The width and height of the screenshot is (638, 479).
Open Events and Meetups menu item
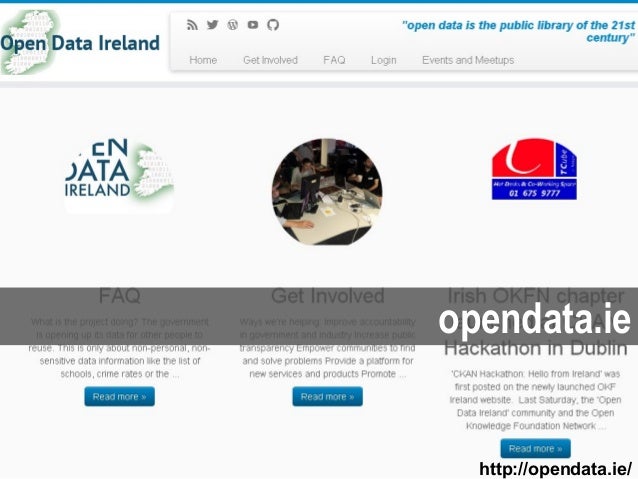468,60
